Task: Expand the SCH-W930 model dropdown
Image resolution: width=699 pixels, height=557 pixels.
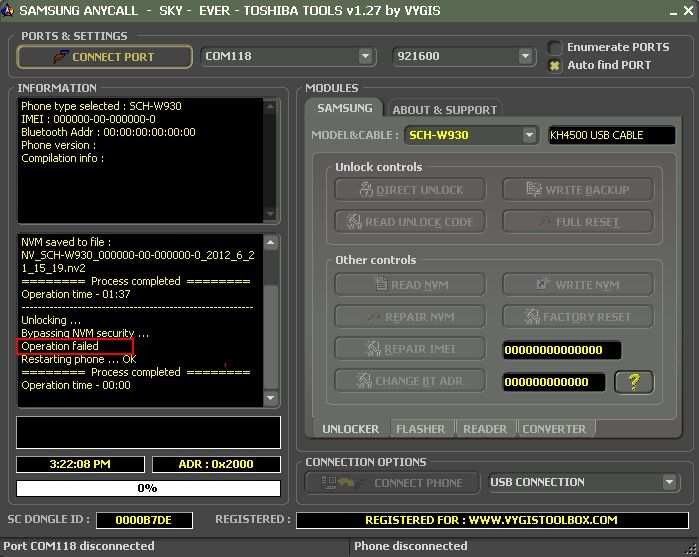Action: [x=529, y=135]
